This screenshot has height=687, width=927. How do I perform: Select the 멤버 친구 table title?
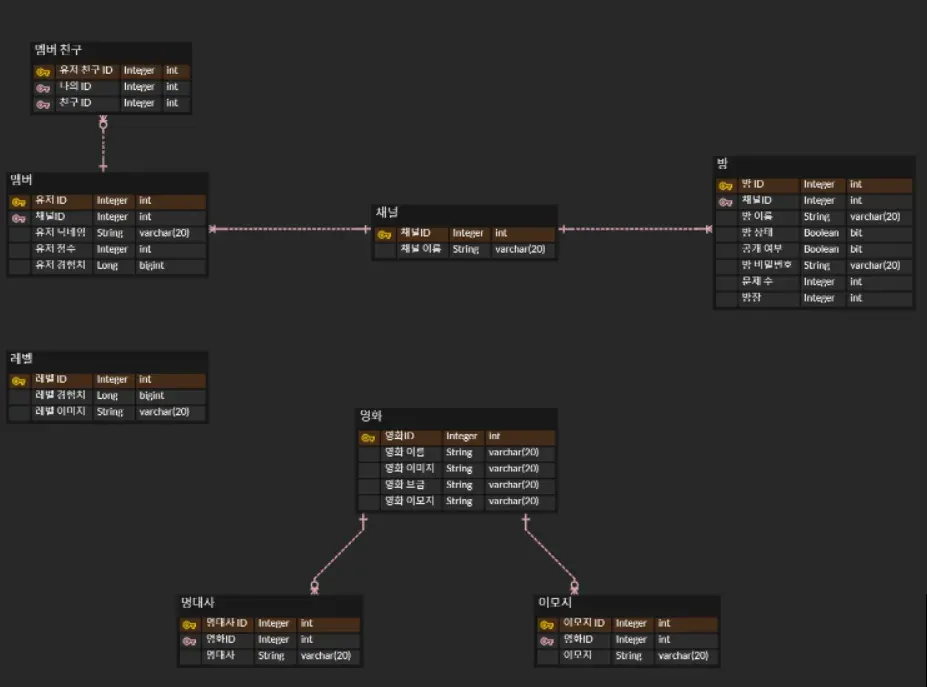point(58,50)
